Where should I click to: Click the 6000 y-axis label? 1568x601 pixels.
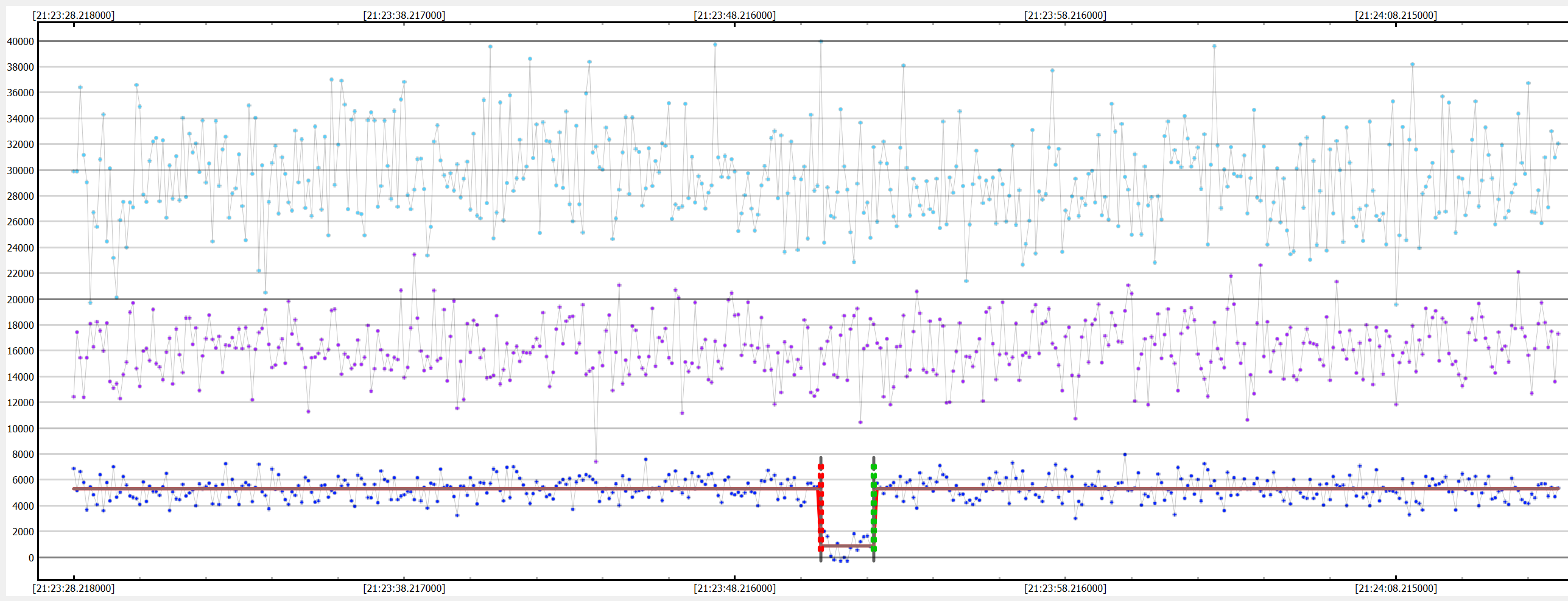23,480
